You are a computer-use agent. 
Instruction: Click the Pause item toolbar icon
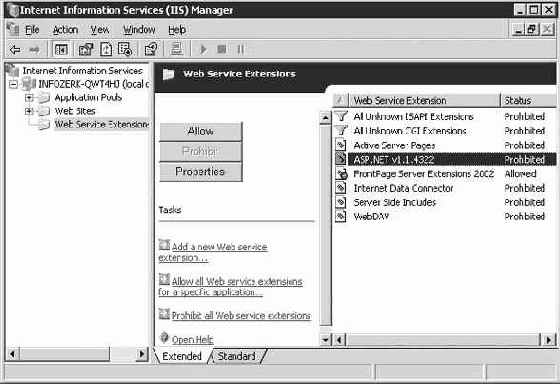coord(240,49)
